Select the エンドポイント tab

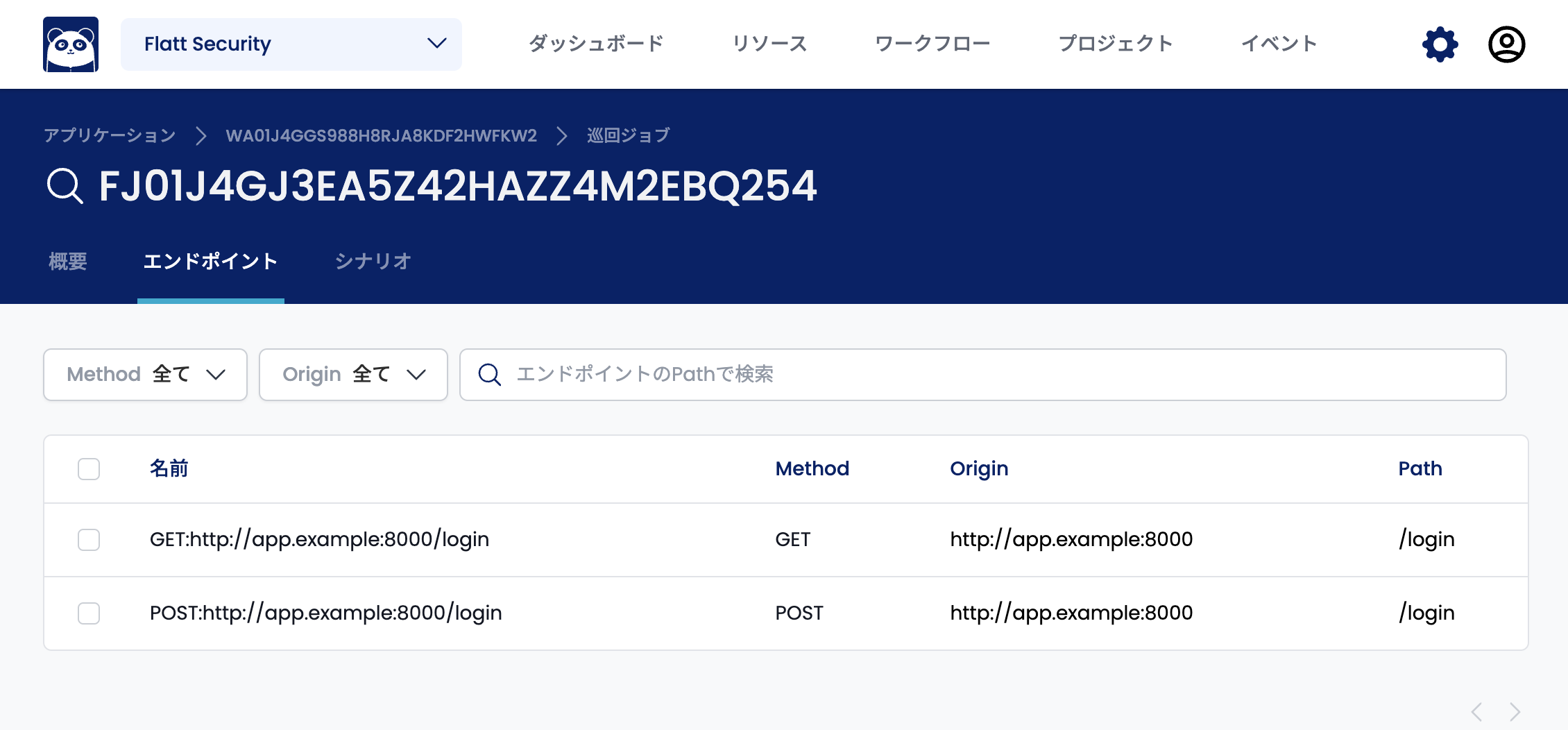coord(211,262)
